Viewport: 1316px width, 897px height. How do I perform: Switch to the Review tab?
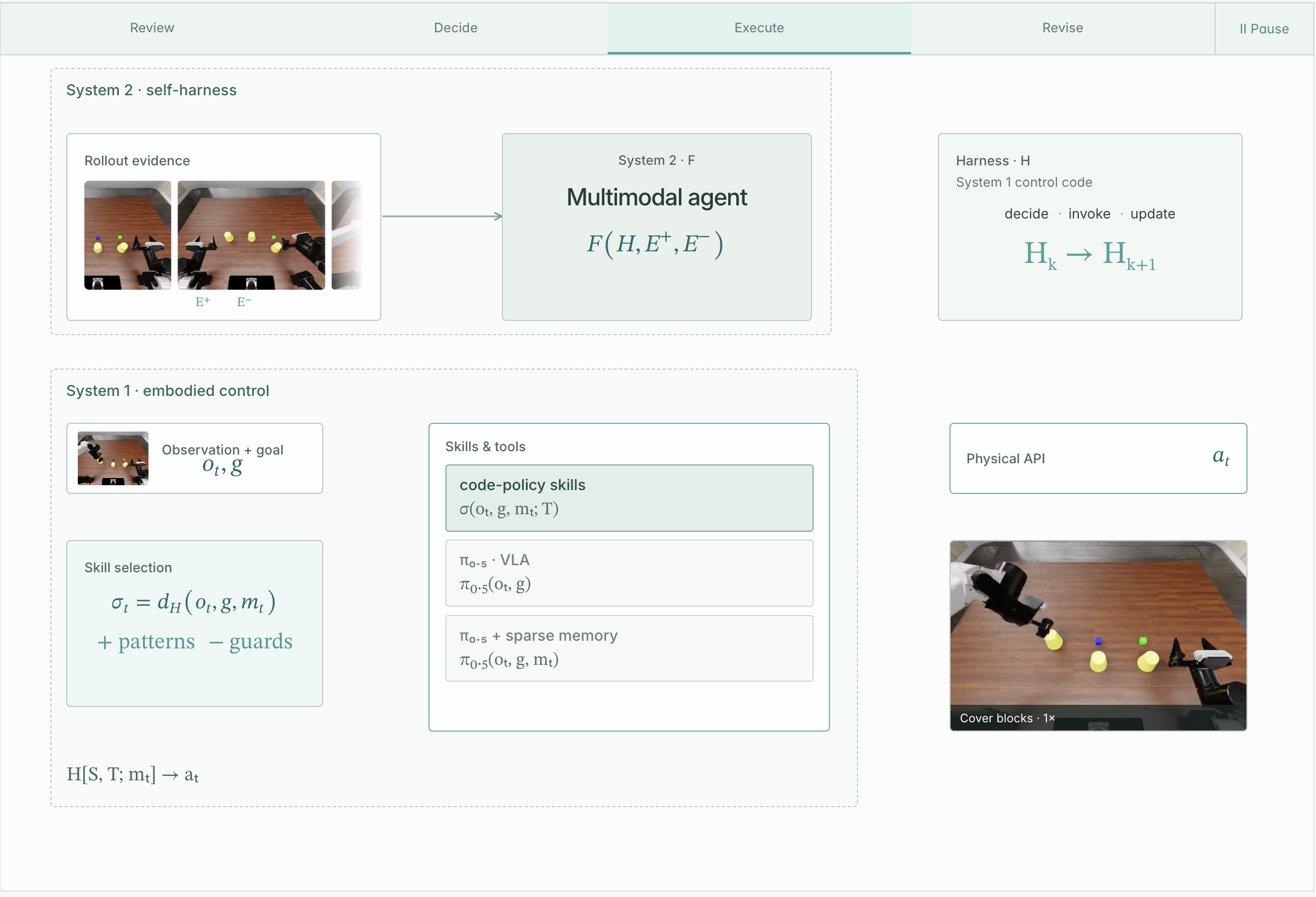152,28
